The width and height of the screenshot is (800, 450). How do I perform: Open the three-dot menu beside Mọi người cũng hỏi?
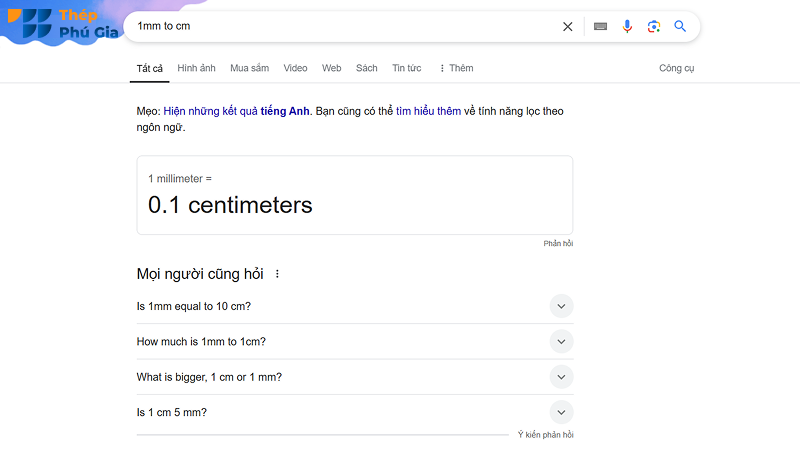(x=278, y=274)
